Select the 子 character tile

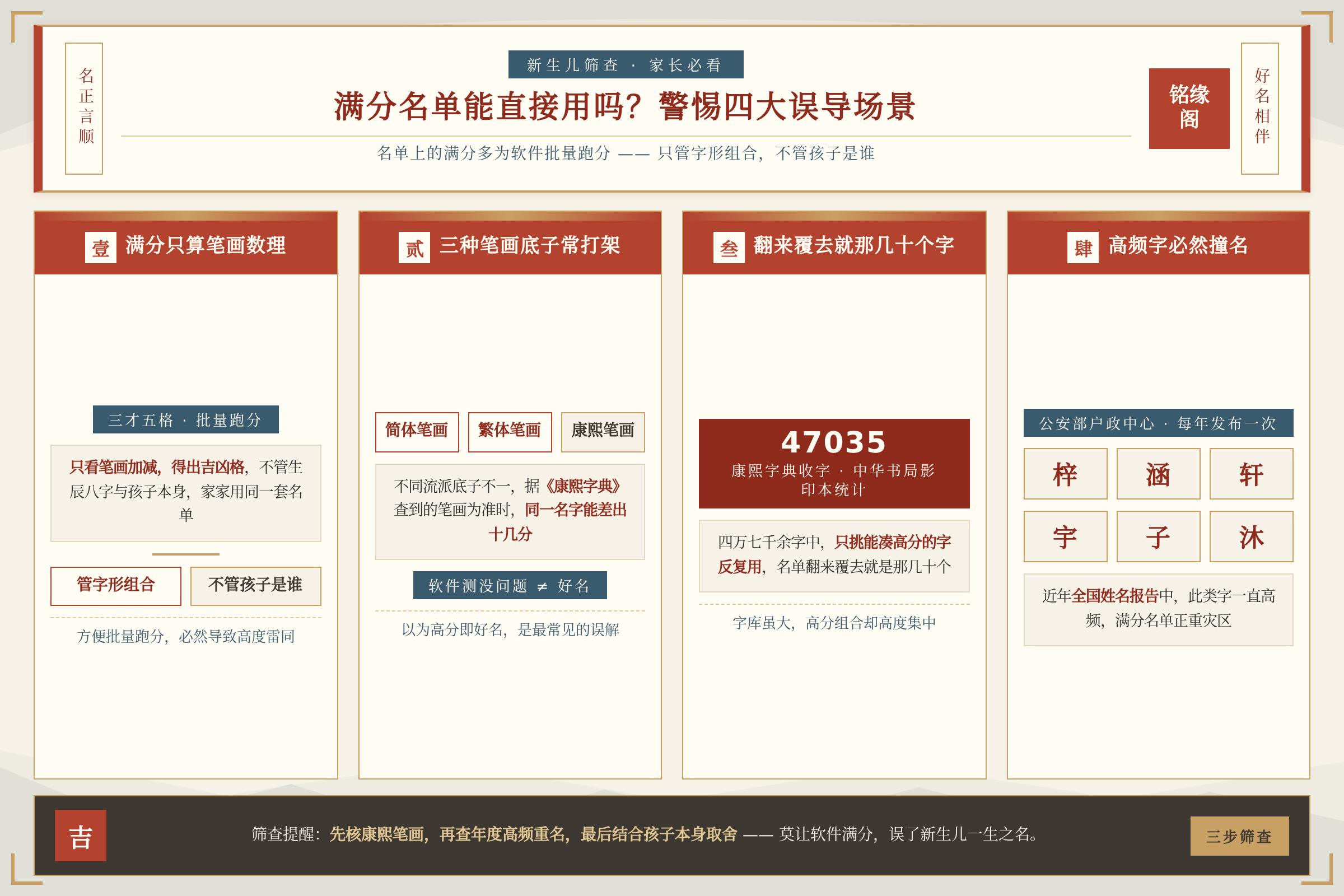pos(1158,536)
